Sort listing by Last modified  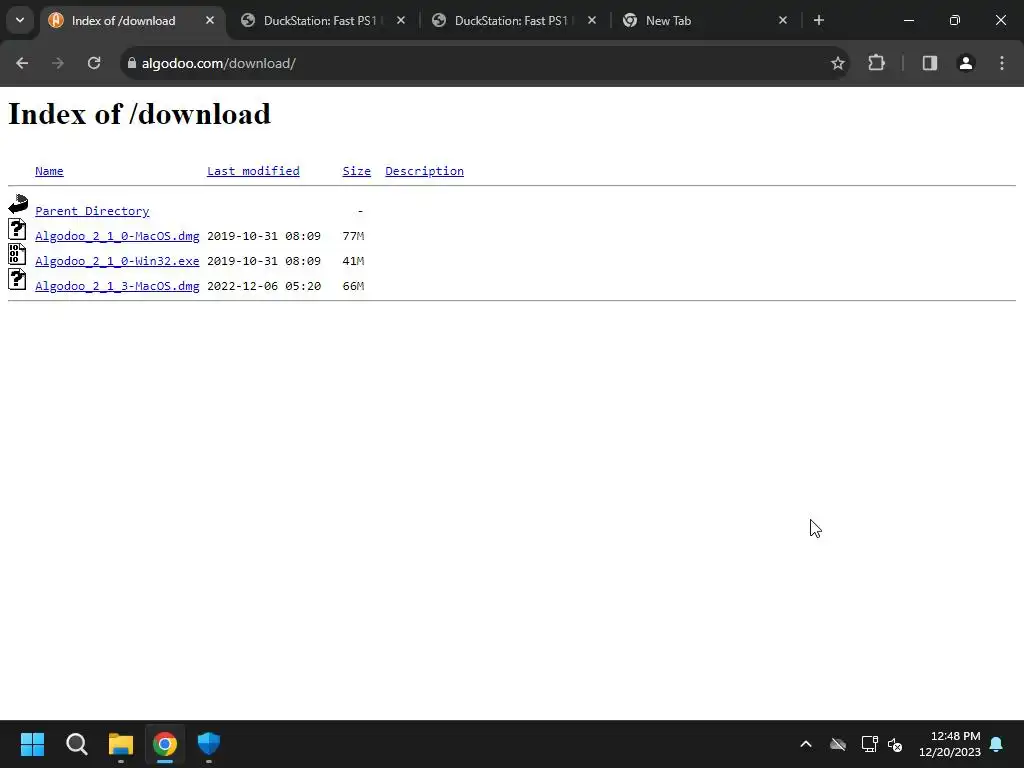[253, 171]
